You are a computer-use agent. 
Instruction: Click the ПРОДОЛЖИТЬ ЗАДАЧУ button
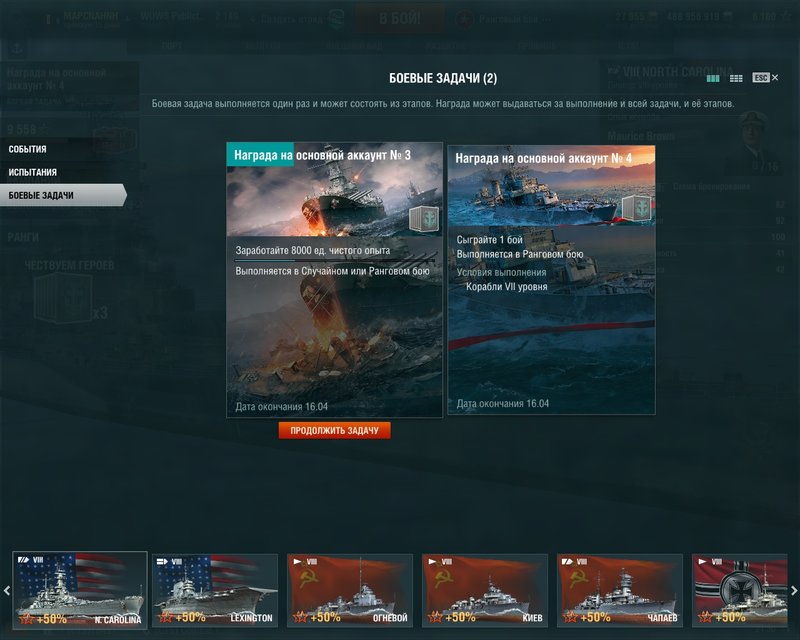[x=335, y=430]
